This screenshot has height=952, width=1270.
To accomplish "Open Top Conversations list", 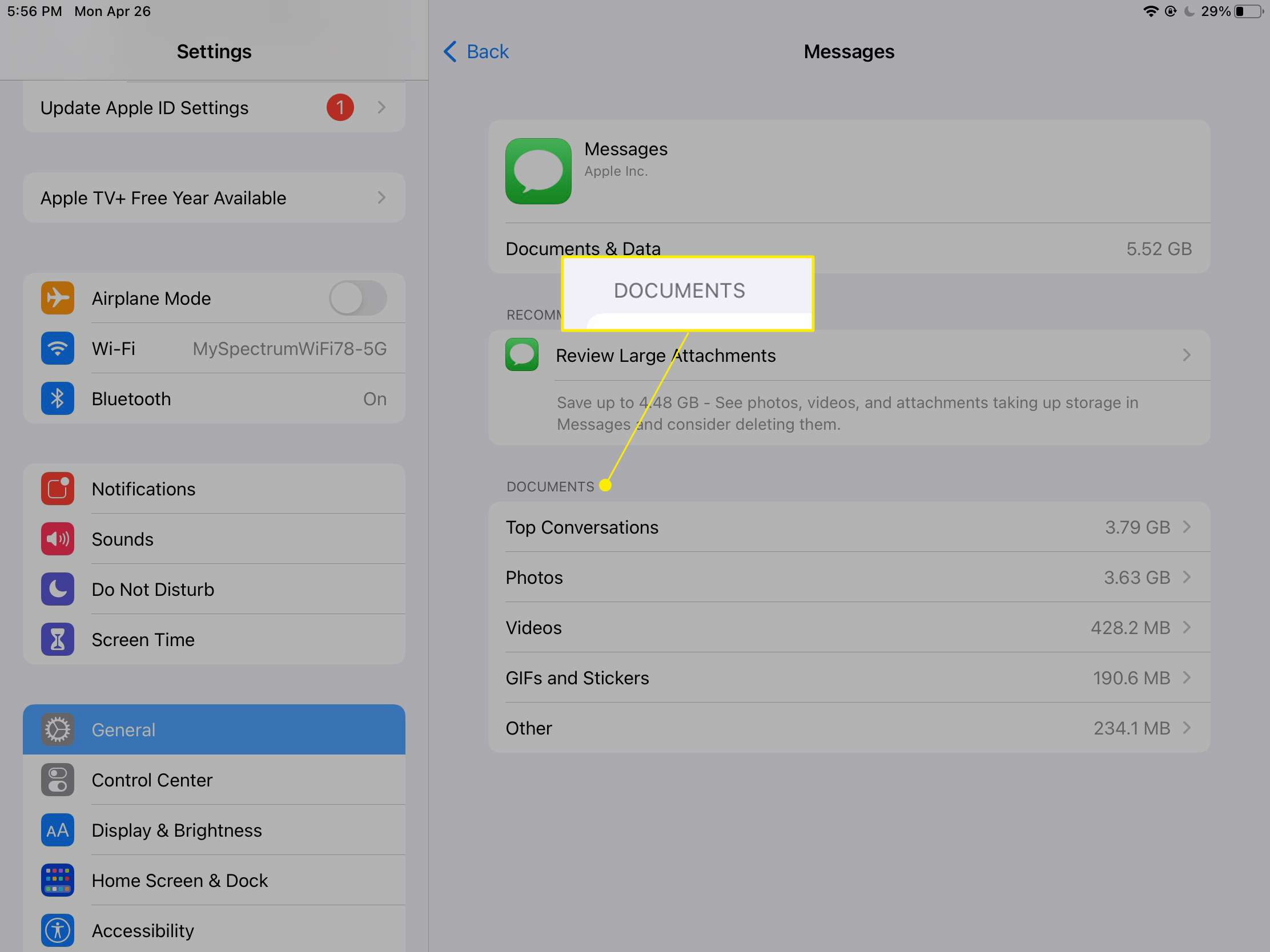I will coord(849,527).
